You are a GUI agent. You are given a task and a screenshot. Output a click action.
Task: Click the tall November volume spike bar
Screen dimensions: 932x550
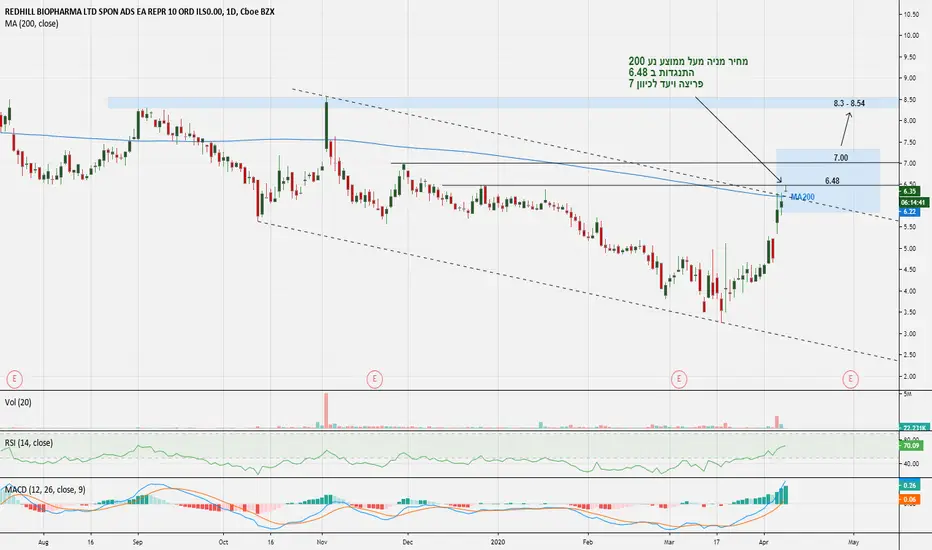pos(326,410)
